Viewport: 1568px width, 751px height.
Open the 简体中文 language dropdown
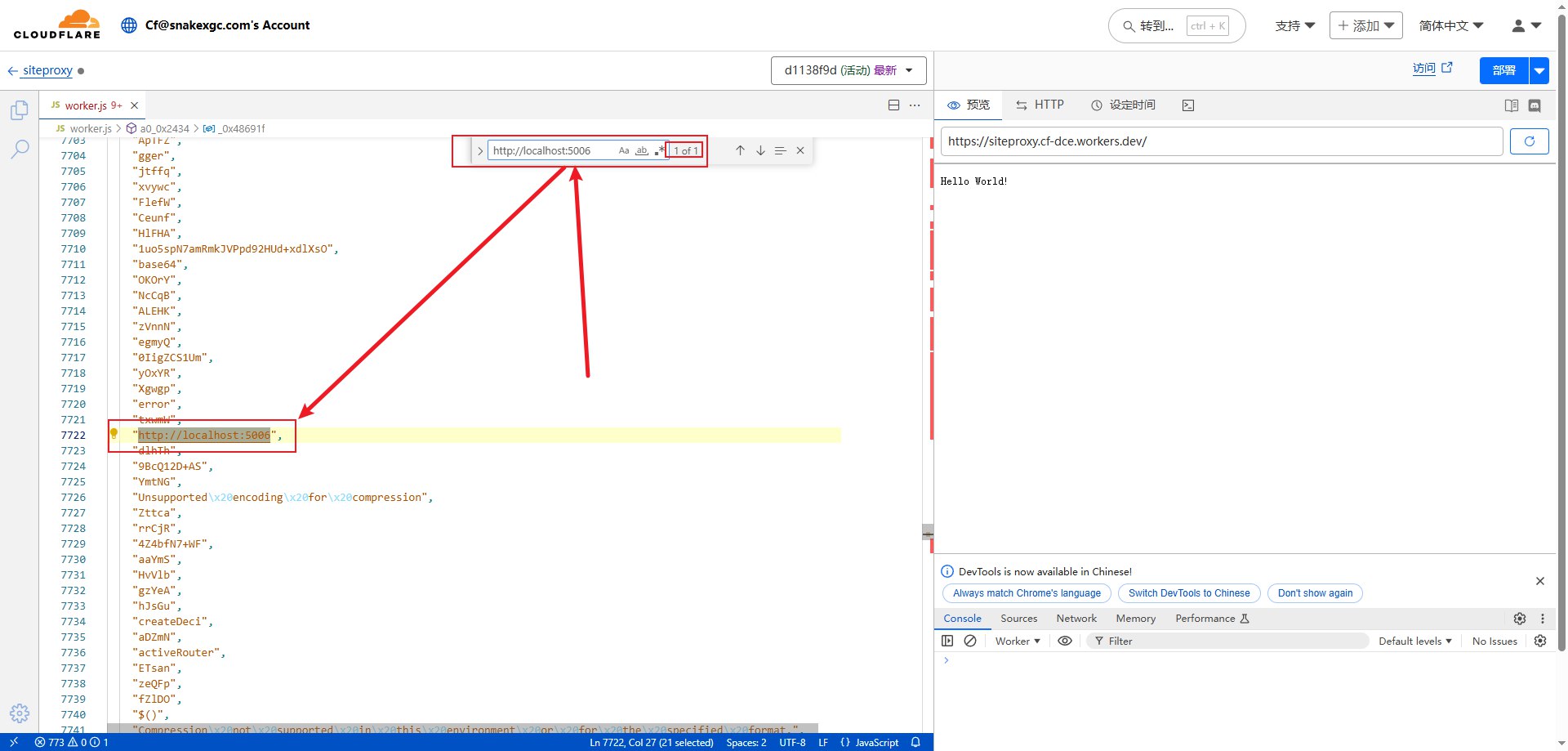pyautogui.click(x=1451, y=25)
